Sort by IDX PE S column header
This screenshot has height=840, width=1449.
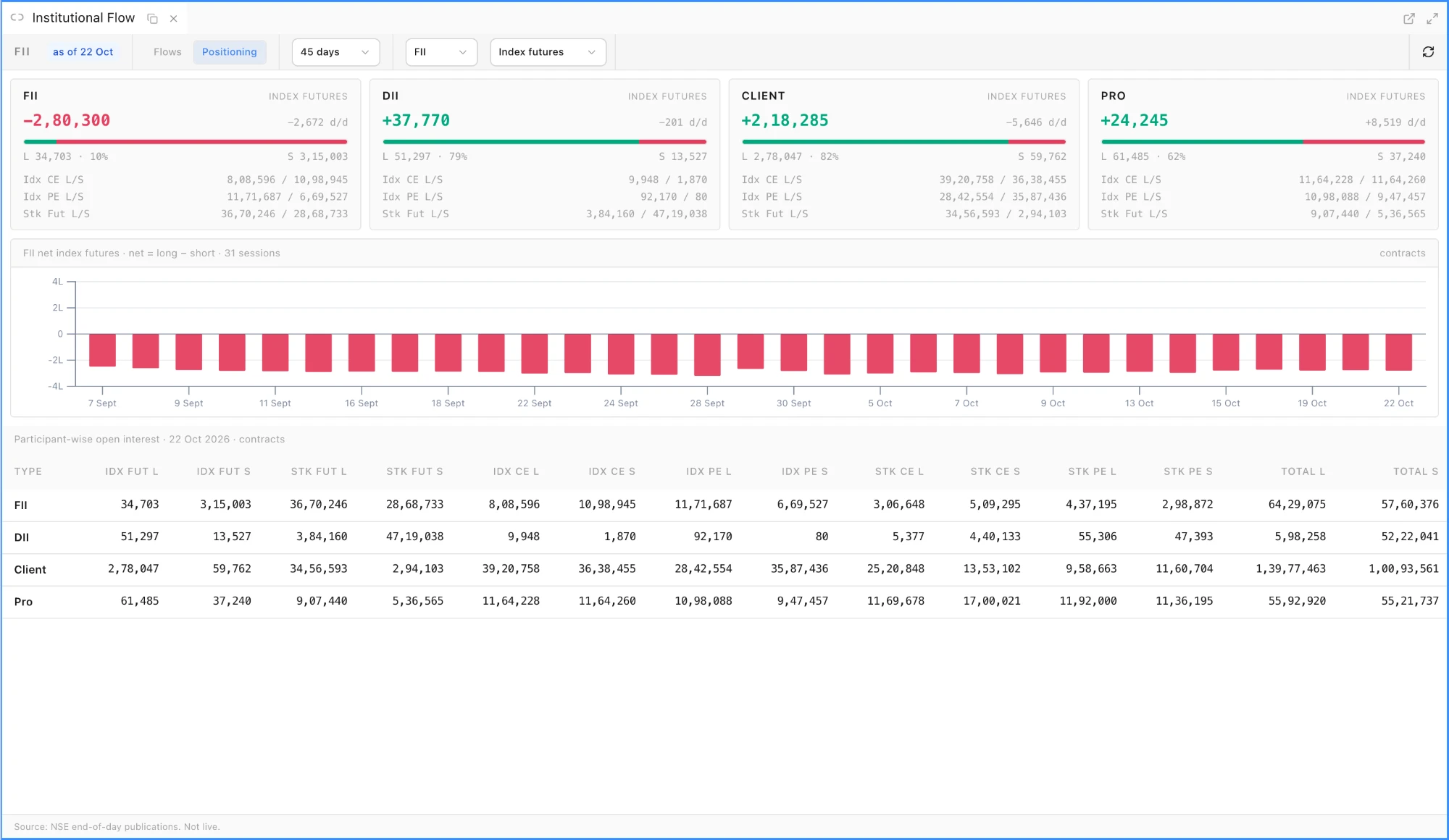click(x=804, y=471)
